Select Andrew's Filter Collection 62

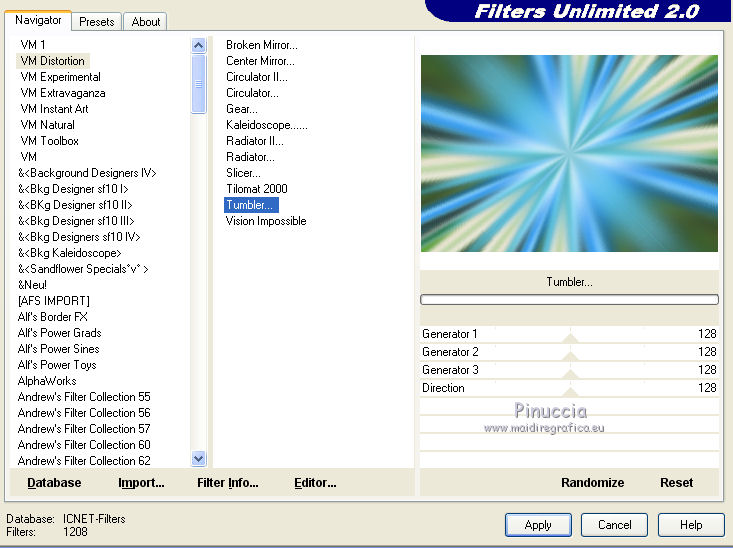tap(84, 461)
